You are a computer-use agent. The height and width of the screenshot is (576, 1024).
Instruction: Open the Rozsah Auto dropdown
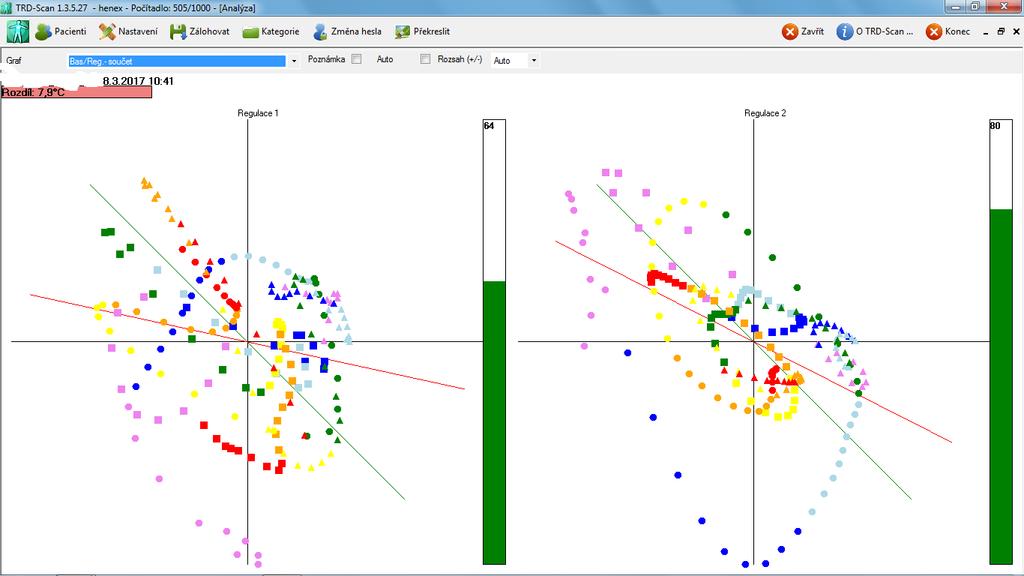click(534, 61)
